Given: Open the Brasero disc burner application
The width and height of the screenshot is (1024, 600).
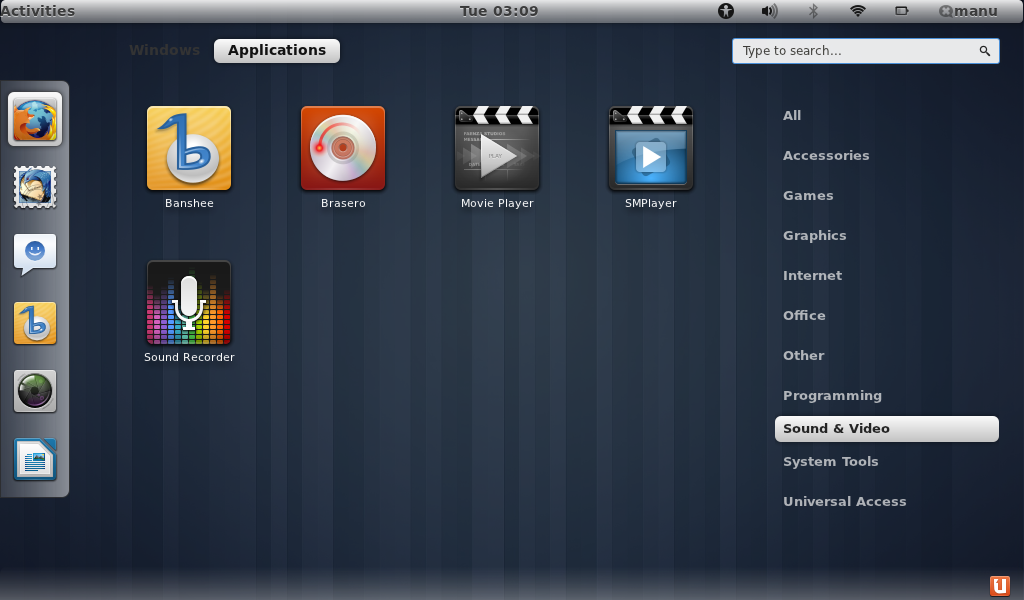Looking at the screenshot, I should pyautogui.click(x=343, y=148).
